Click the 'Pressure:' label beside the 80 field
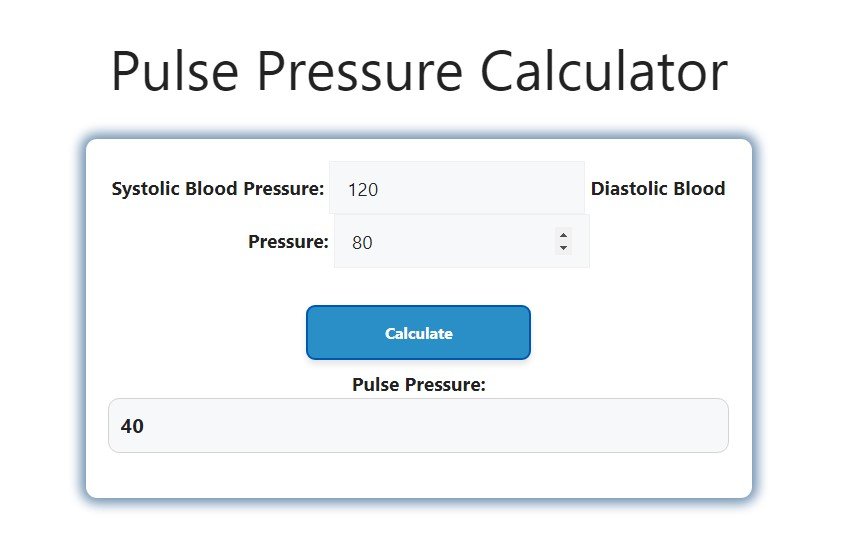 pyautogui.click(x=288, y=241)
